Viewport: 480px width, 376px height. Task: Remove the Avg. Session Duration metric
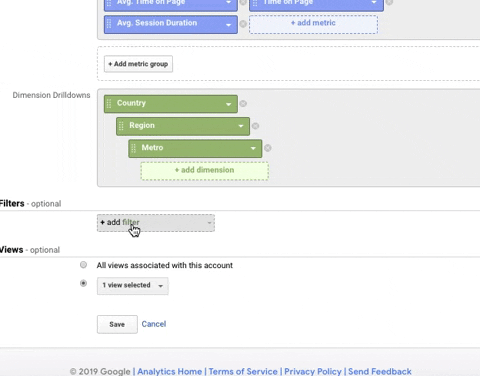tap(243, 24)
